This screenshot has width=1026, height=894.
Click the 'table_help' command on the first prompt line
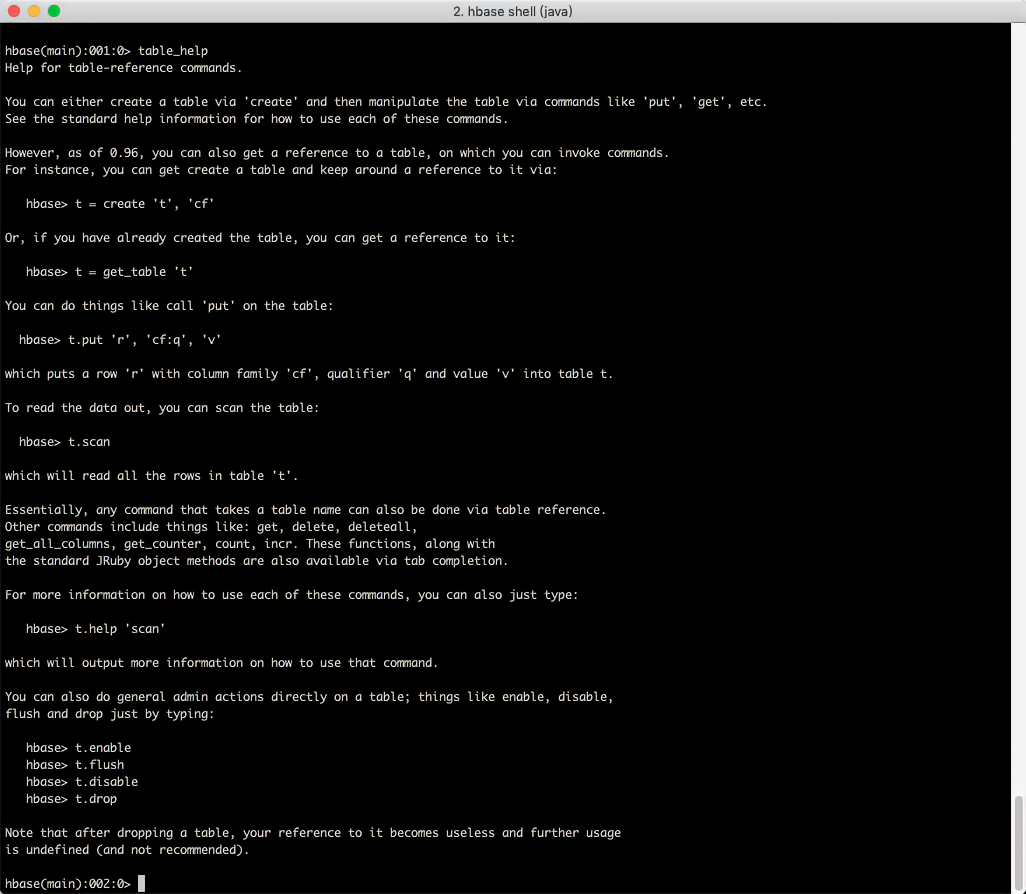(173, 51)
